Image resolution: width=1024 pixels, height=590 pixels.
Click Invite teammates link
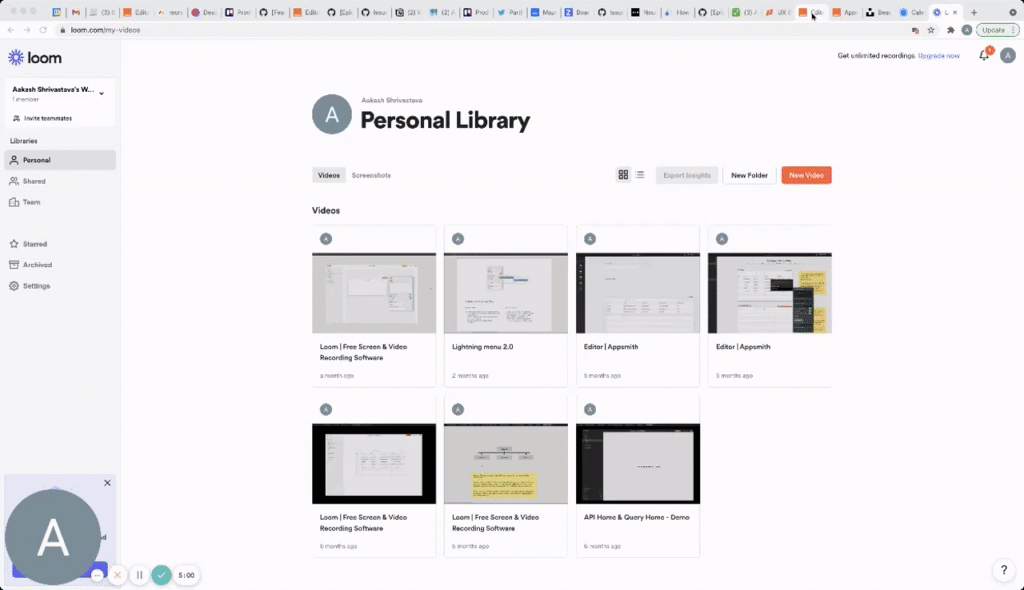click(x=42, y=118)
